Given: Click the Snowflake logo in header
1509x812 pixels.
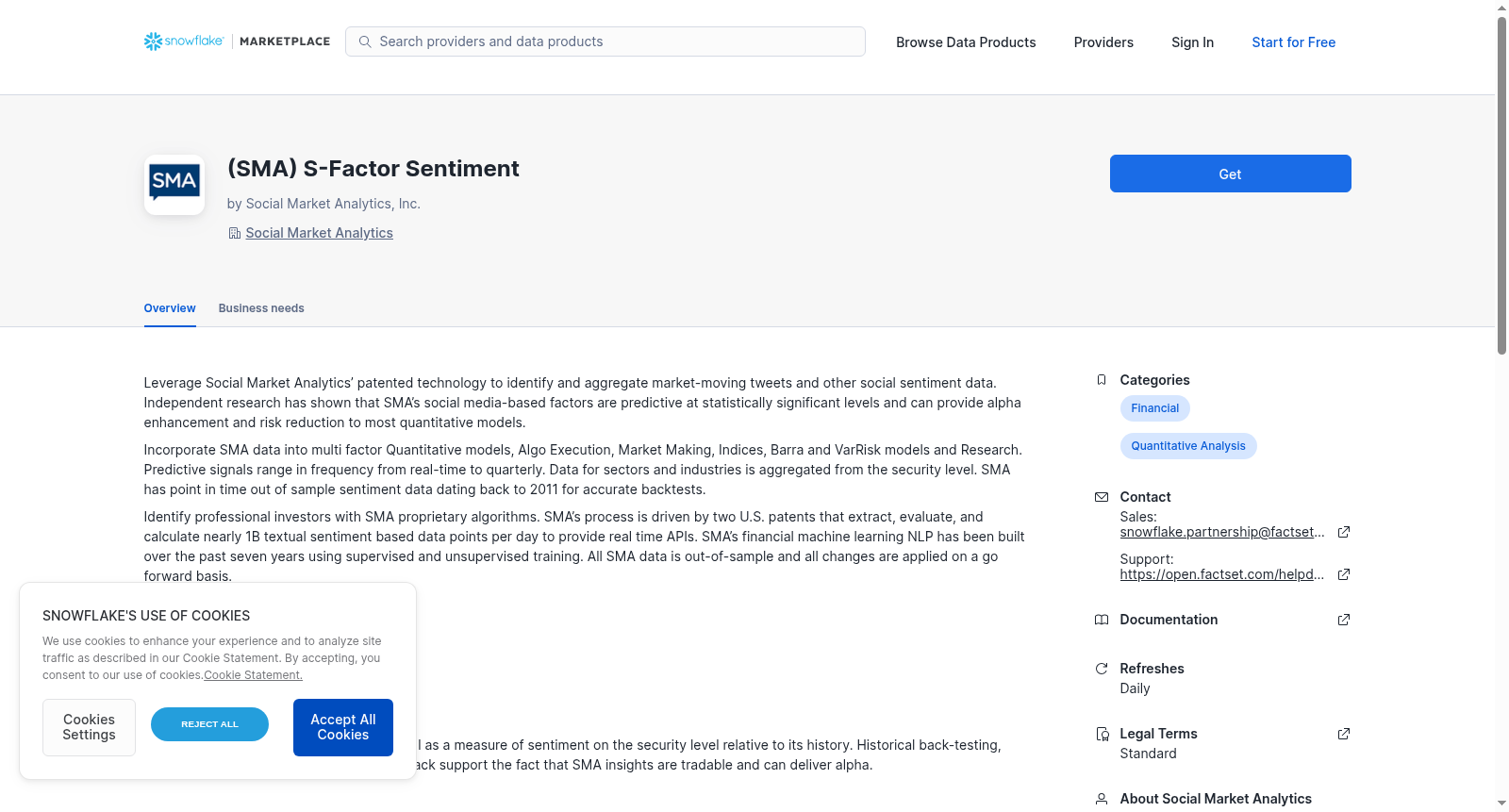Looking at the screenshot, I should click(184, 41).
